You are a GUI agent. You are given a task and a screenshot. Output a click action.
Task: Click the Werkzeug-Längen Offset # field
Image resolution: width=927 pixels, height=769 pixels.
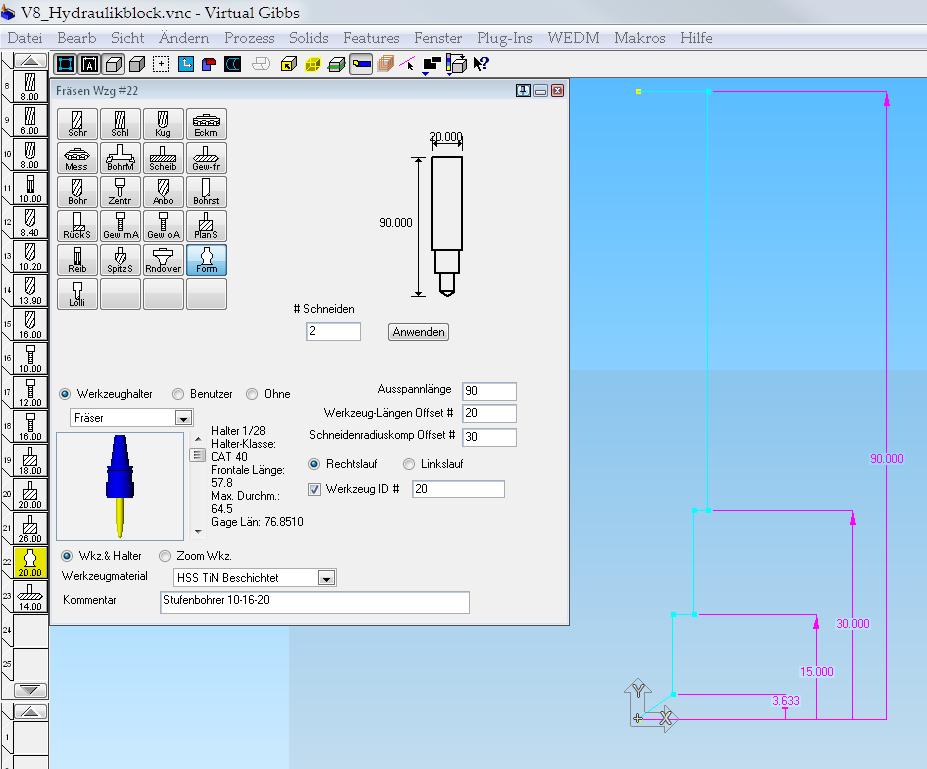coord(490,413)
